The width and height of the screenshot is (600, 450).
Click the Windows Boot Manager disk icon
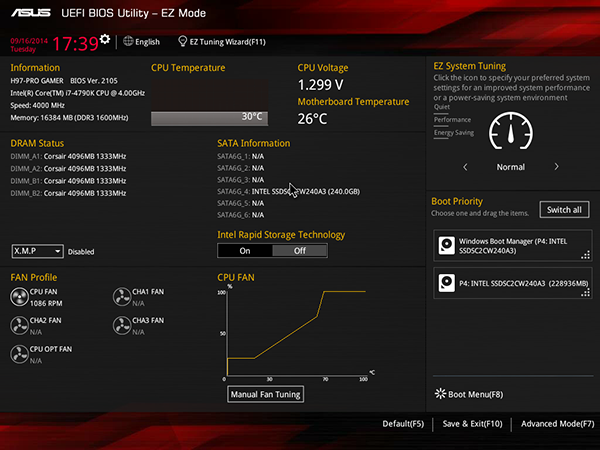click(x=447, y=245)
